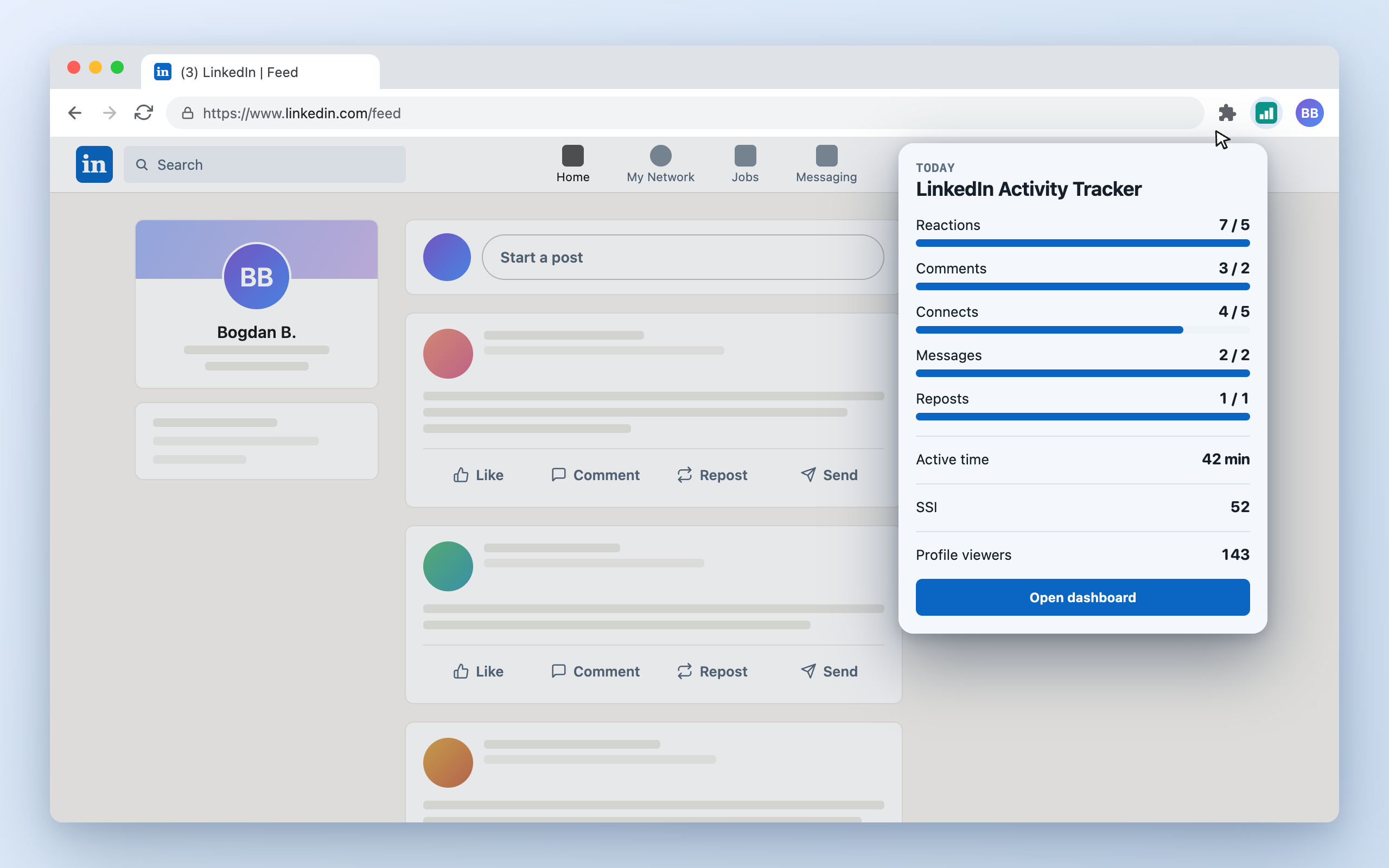Viewport: 1389px width, 868px height.
Task: Click the Reposts 1 / 1 value
Action: pyautogui.click(x=1234, y=398)
